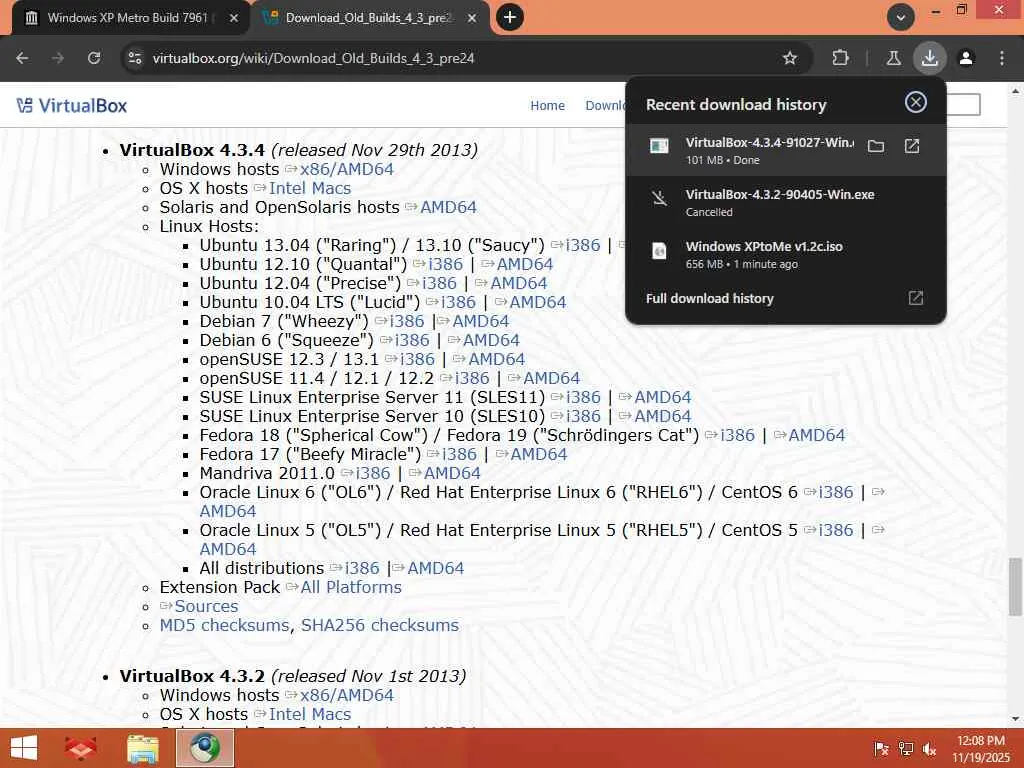Viewport: 1024px width, 768px height.
Task: Download 4.3.4 Windows hosts x86/AMD64
Action: [x=346, y=169]
